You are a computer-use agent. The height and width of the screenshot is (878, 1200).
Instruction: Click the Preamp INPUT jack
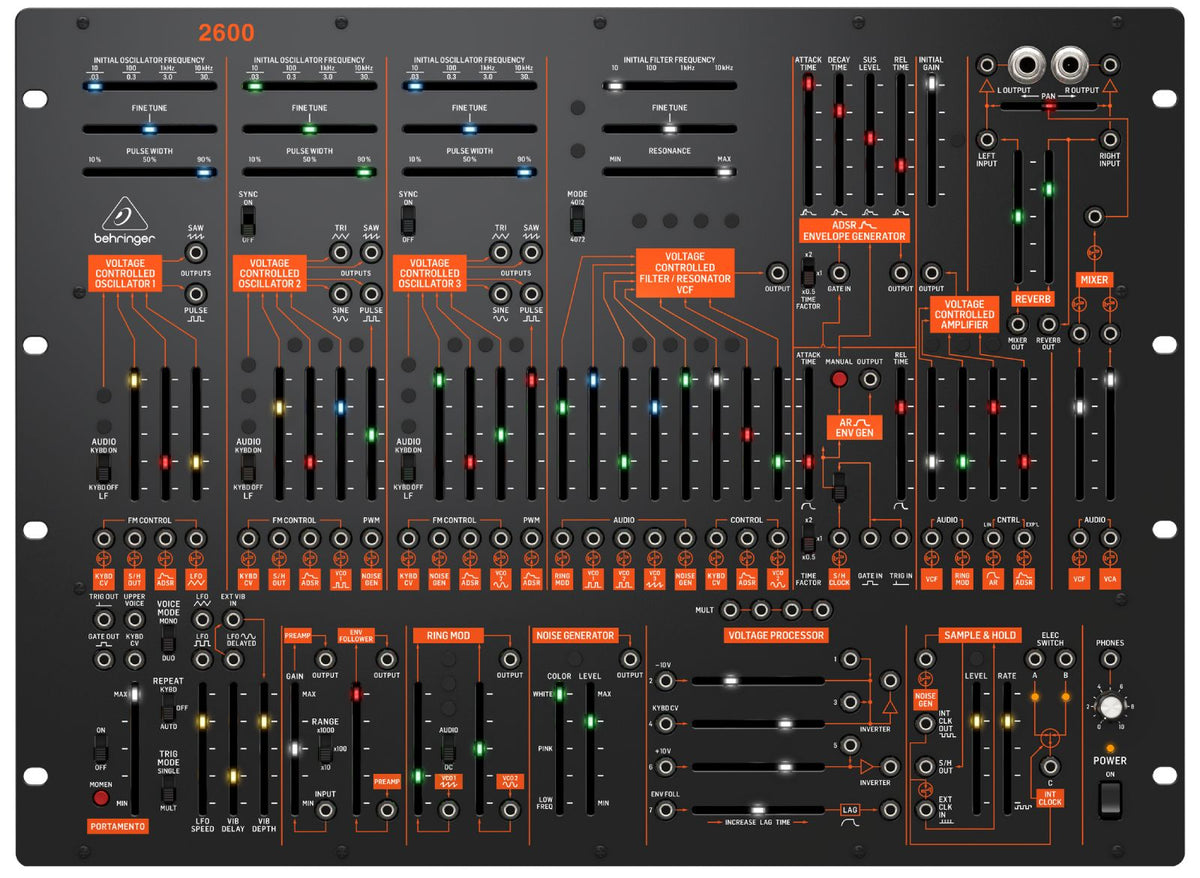(x=325, y=811)
